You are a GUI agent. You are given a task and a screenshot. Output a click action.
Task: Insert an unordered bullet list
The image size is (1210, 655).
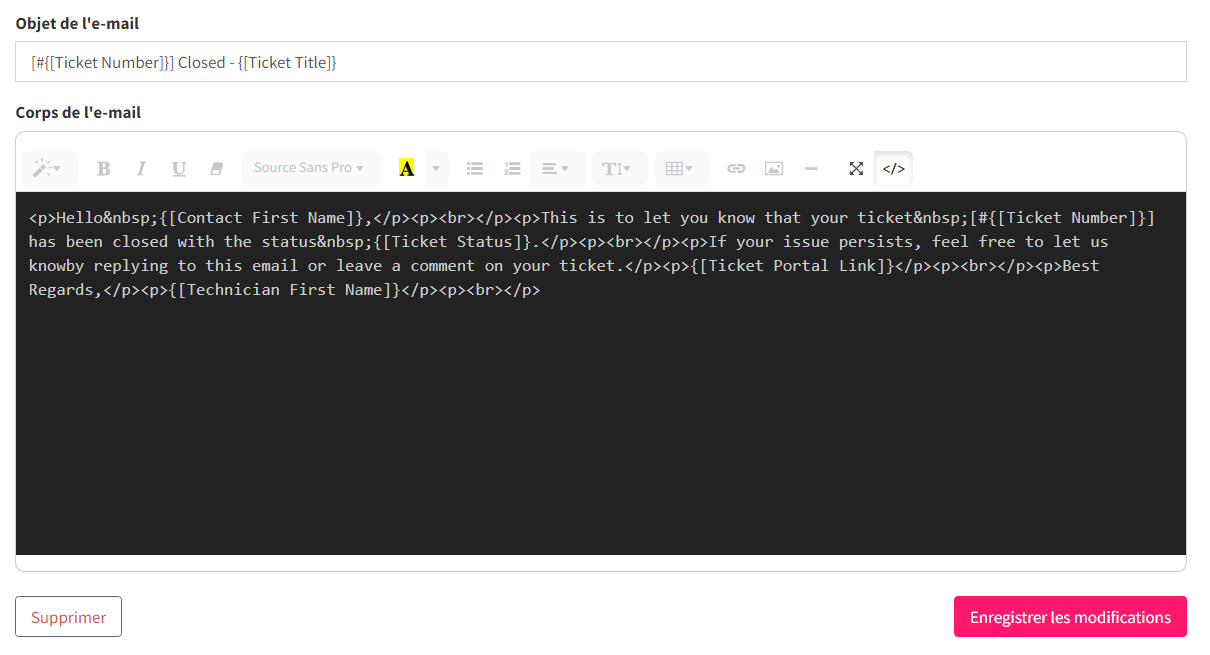(475, 168)
